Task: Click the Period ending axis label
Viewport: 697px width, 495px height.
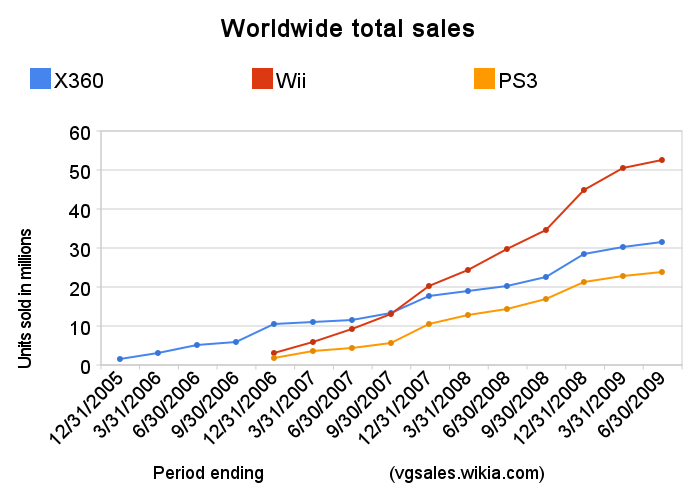Action: point(208,472)
